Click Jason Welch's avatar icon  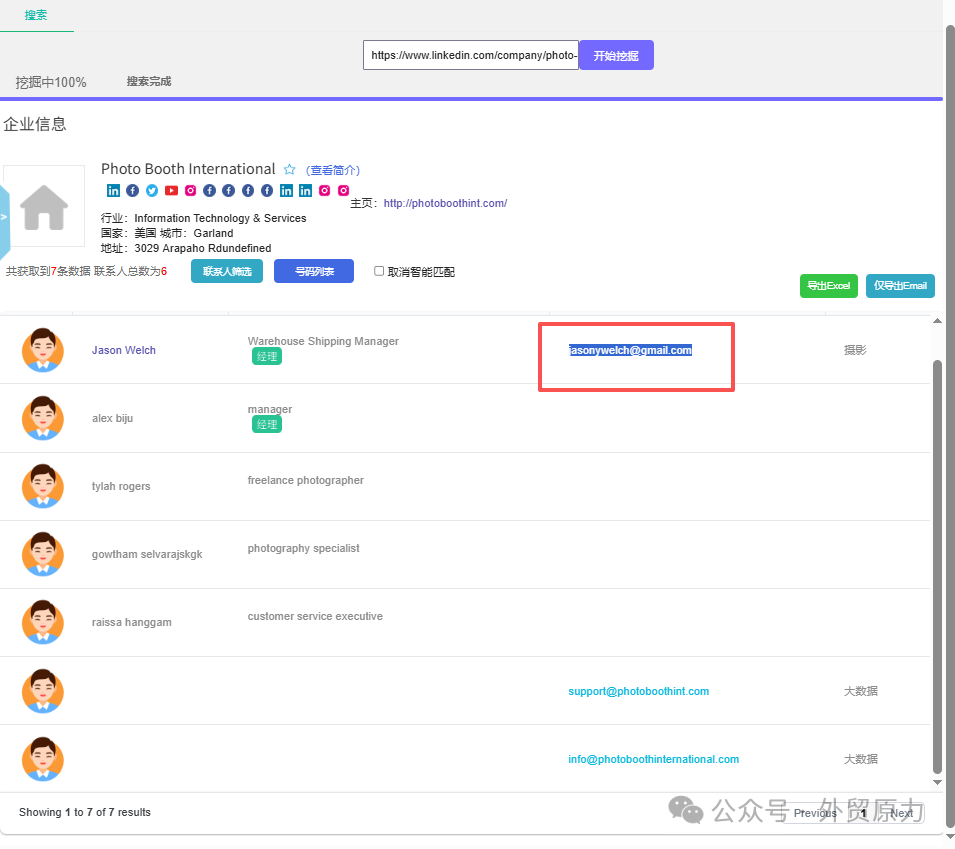coord(43,350)
